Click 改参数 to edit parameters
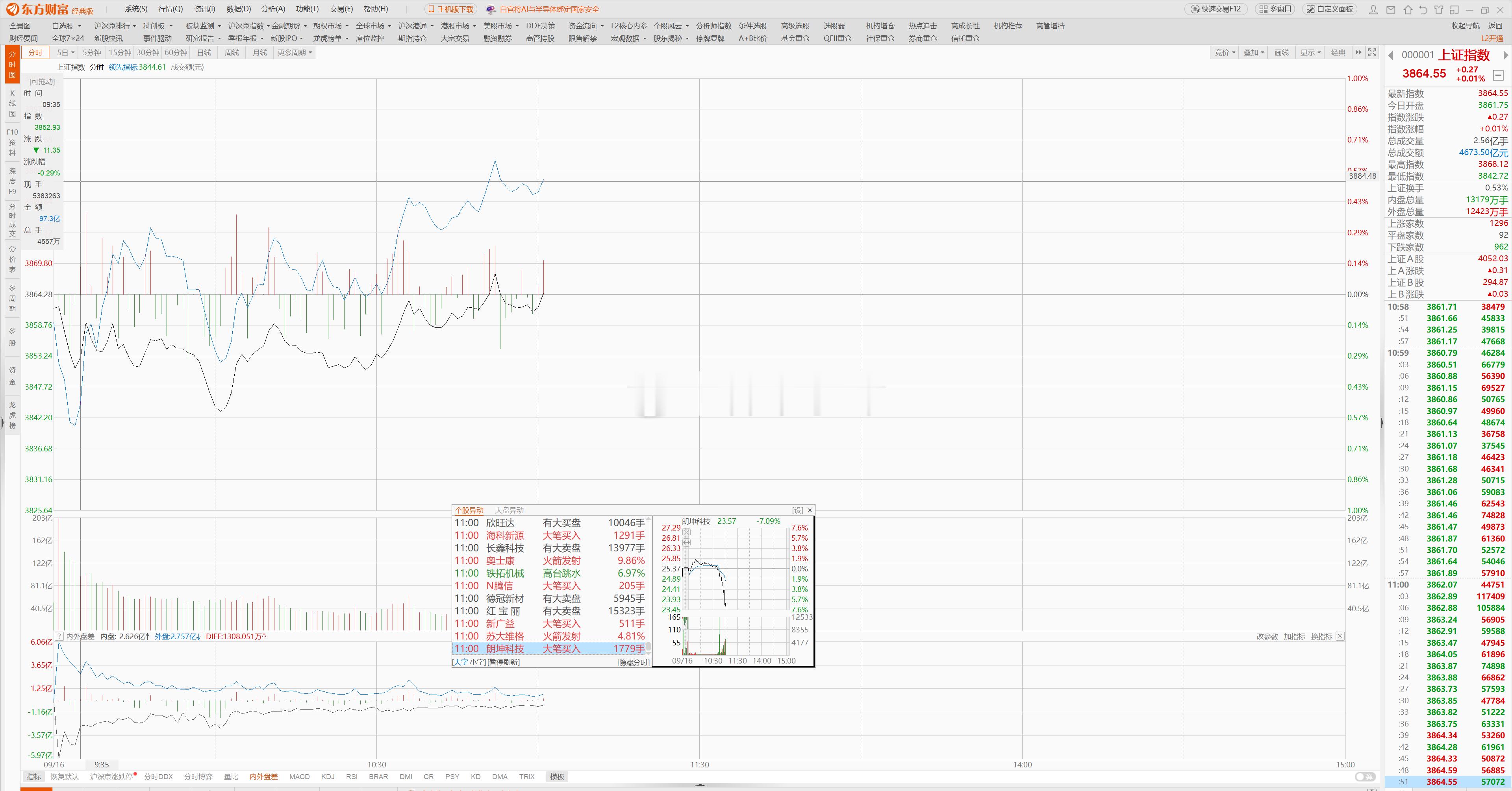Image resolution: width=1512 pixels, height=791 pixels. 1267,636
